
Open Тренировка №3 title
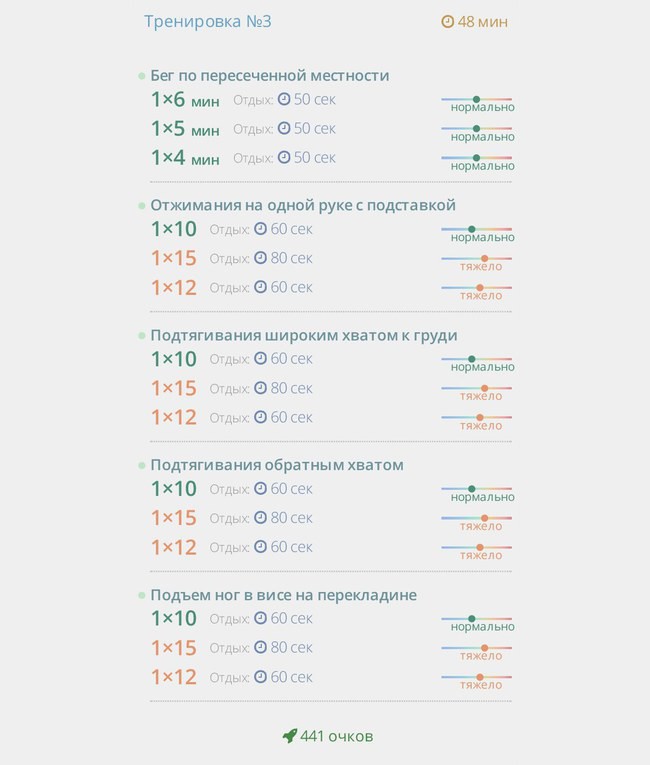pyautogui.click(x=207, y=21)
